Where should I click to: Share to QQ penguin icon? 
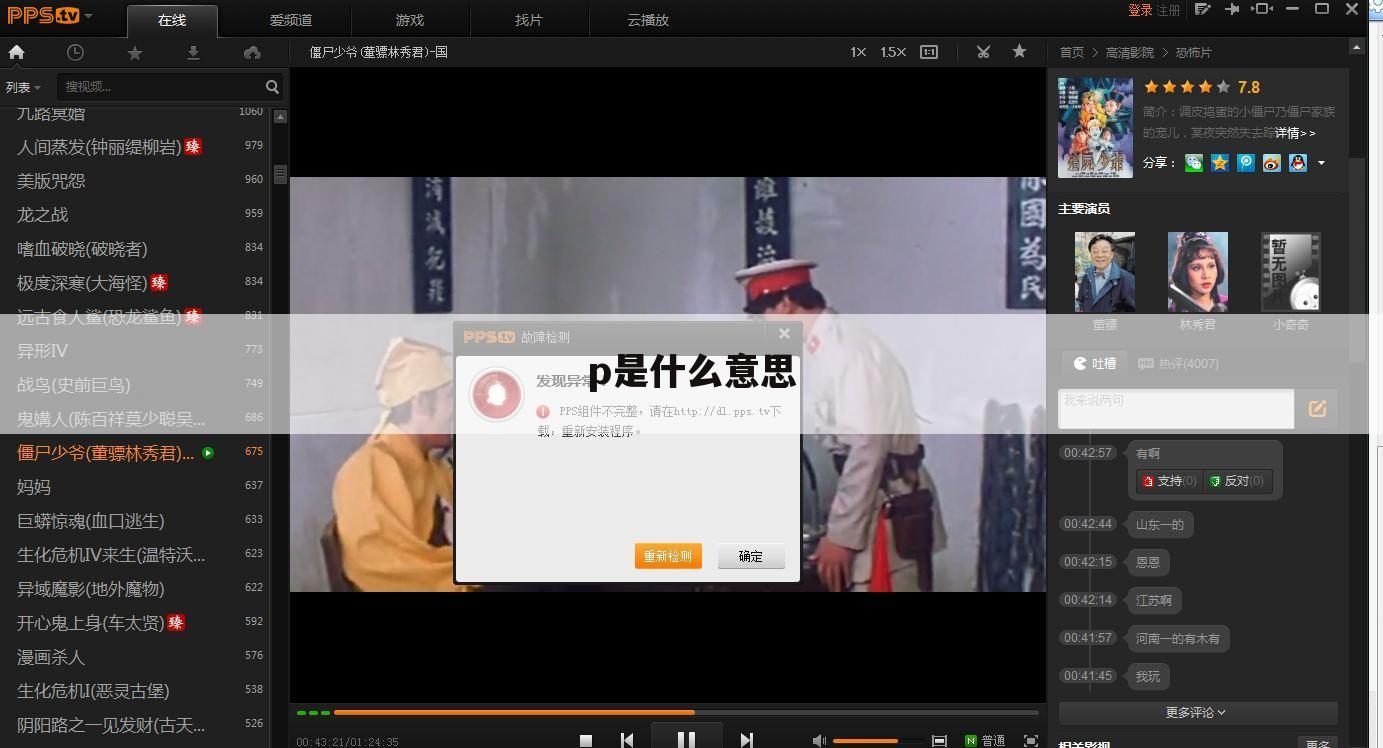(x=1298, y=162)
